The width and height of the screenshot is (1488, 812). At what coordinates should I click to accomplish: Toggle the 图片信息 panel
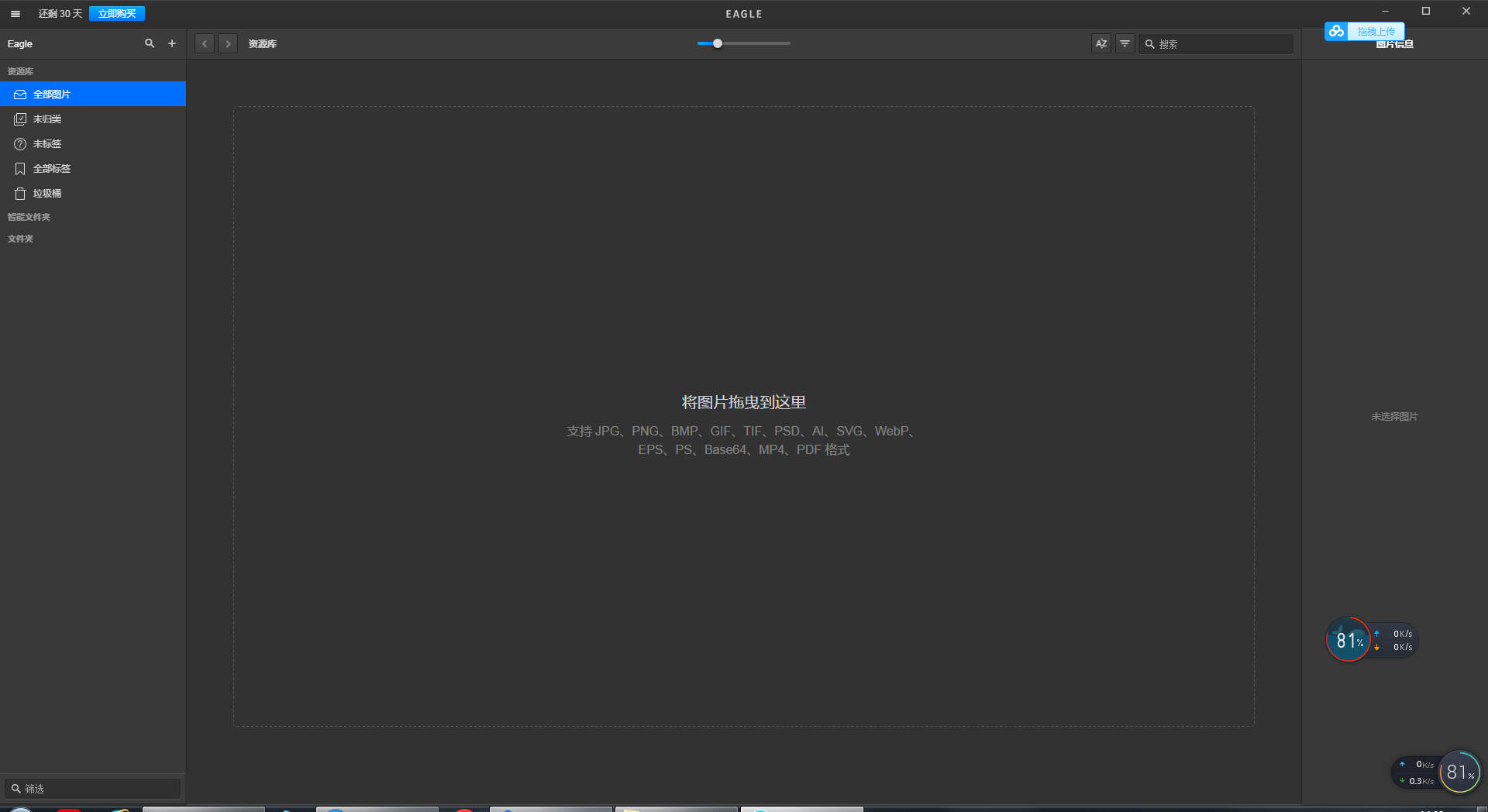[1393, 43]
